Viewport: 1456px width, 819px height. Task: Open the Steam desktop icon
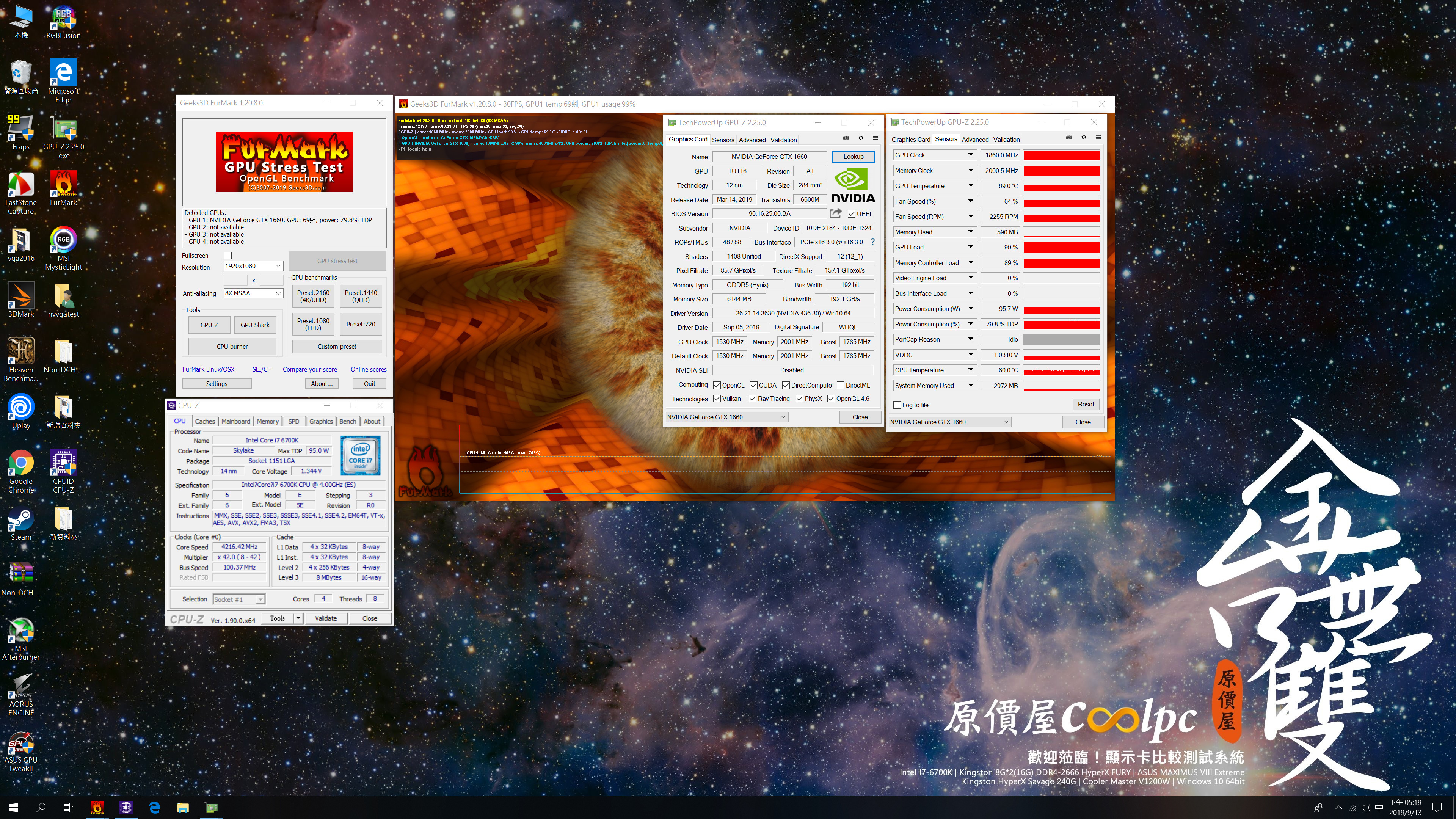pyautogui.click(x=21, y=523)
